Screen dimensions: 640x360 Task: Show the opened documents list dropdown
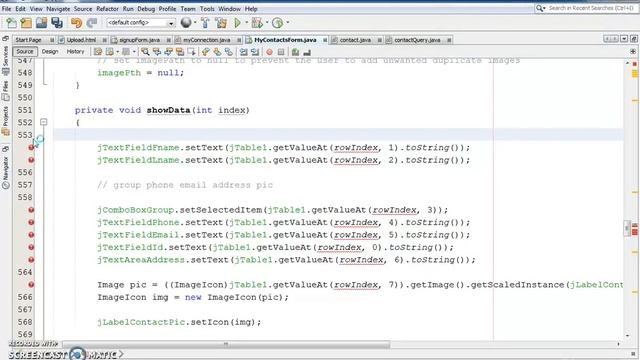624,39
